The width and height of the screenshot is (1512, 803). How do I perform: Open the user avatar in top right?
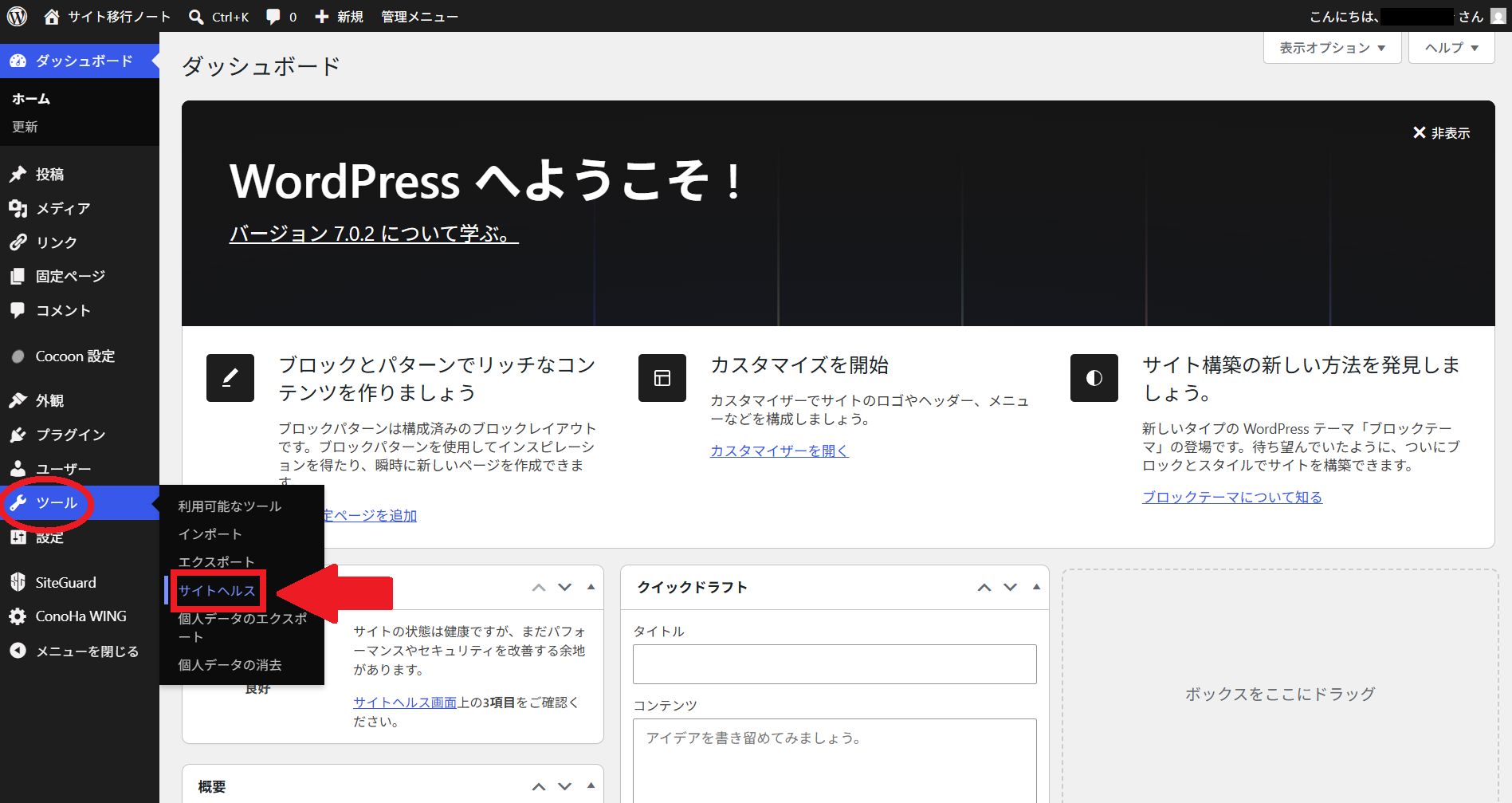(1498, 16)
